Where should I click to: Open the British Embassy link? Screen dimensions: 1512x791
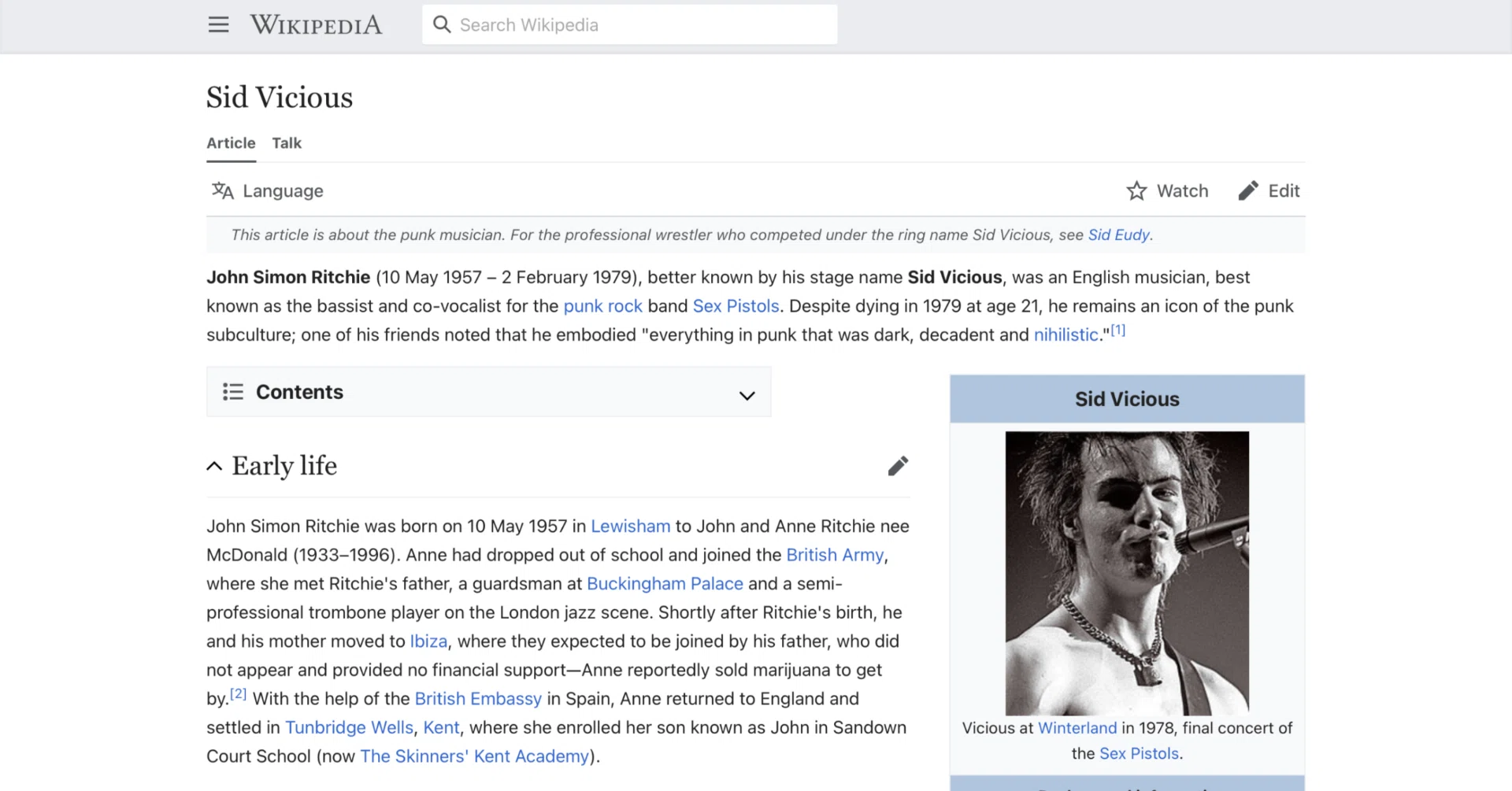pos(478,699)
